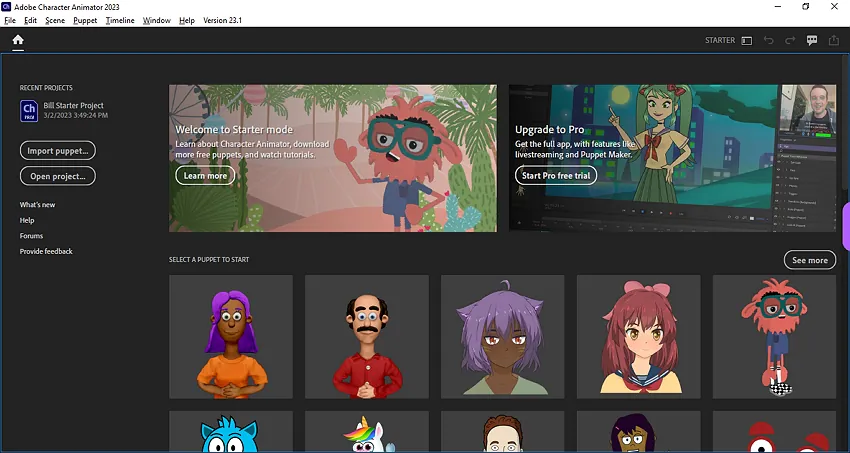Open the feedback speech bubble icon
850x453 pixels.
pos(812,40)
